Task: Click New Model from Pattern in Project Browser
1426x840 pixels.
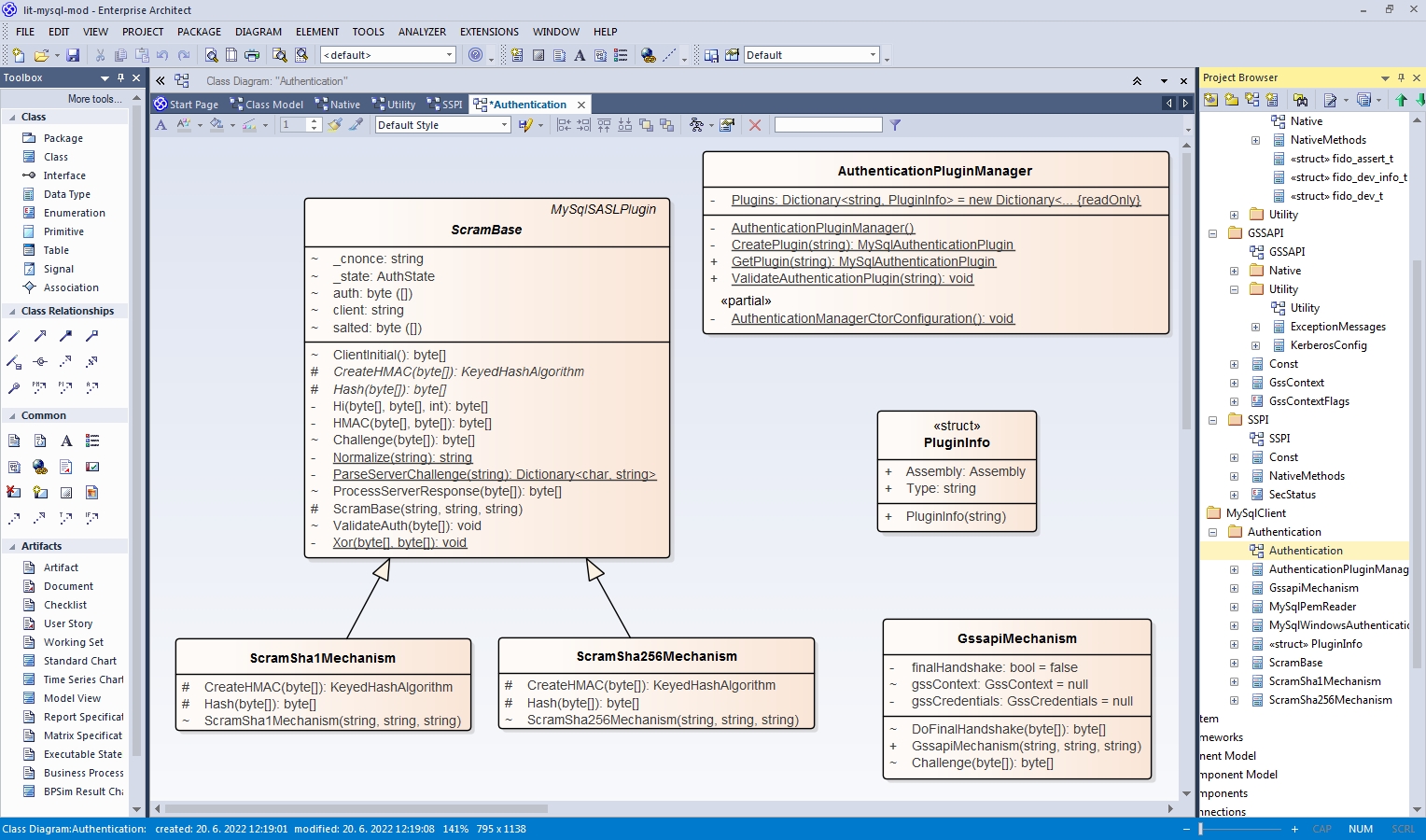Action: click(1211, 100)
